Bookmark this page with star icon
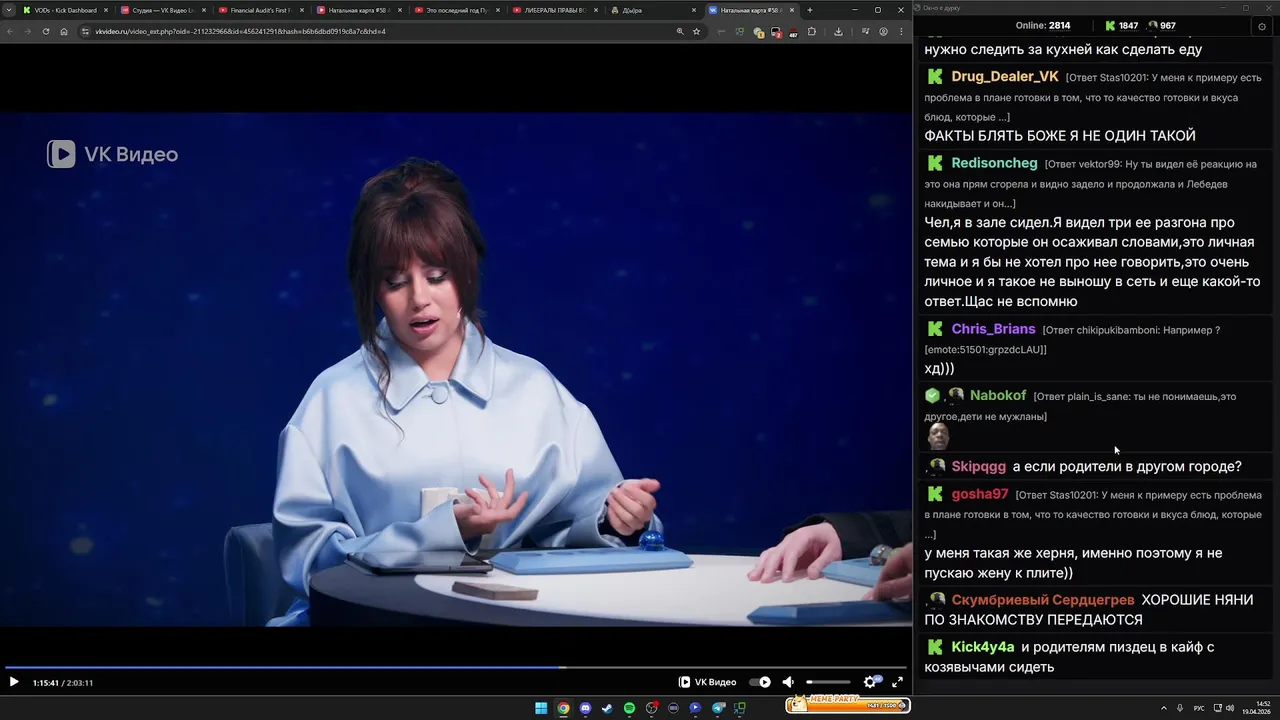The image size is (1280, 720). tap(696, 31)
